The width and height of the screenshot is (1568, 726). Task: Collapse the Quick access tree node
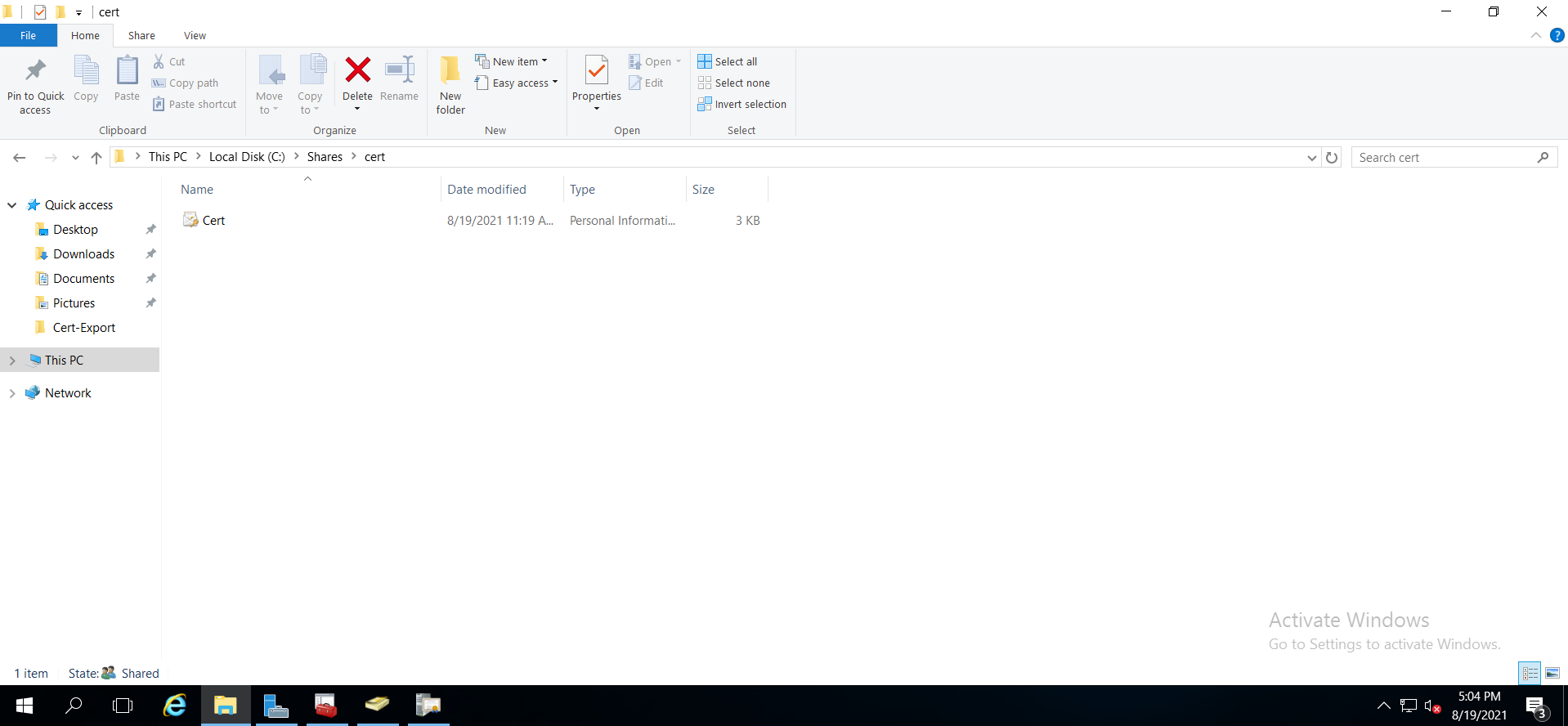[12, 205]
